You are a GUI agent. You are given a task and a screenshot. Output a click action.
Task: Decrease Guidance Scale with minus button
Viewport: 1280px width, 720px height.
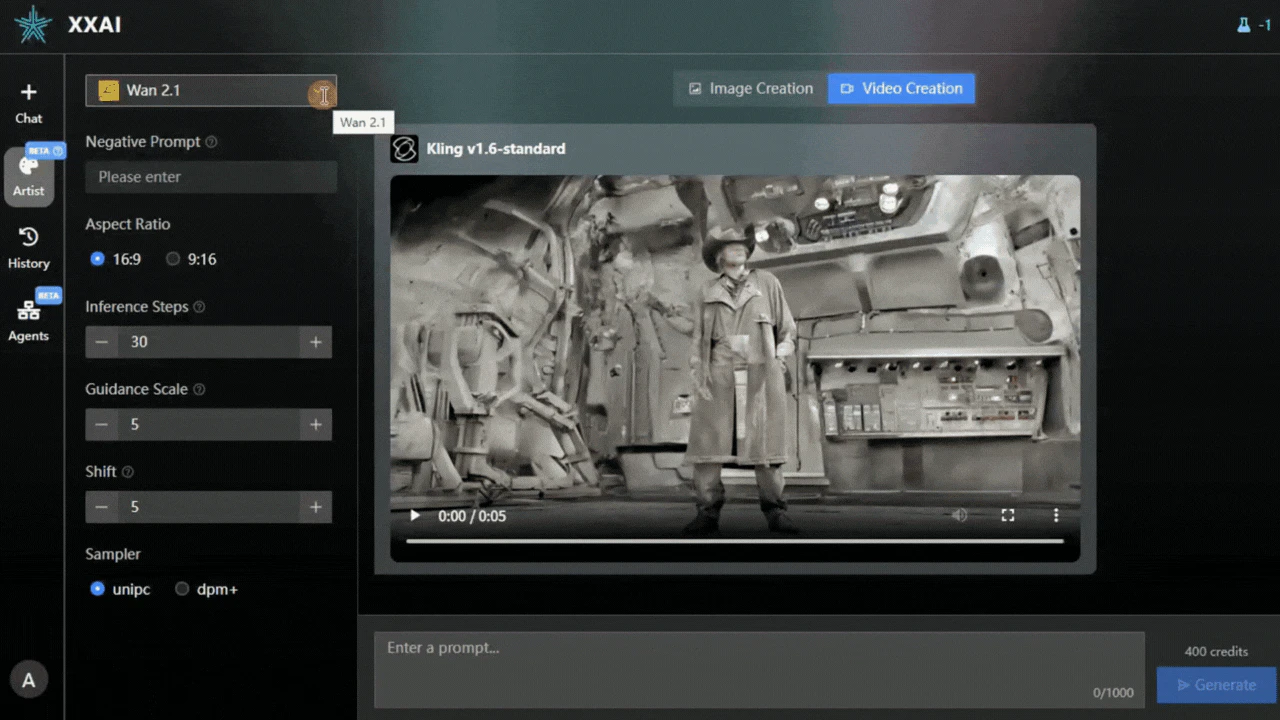point(101,425)
